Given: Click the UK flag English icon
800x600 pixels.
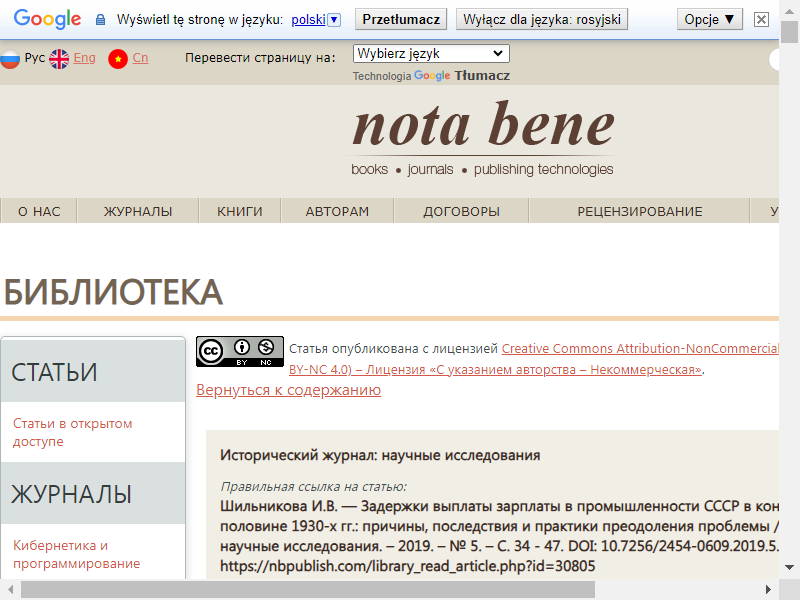Looking at the screenshot, I should pos(59,59).
